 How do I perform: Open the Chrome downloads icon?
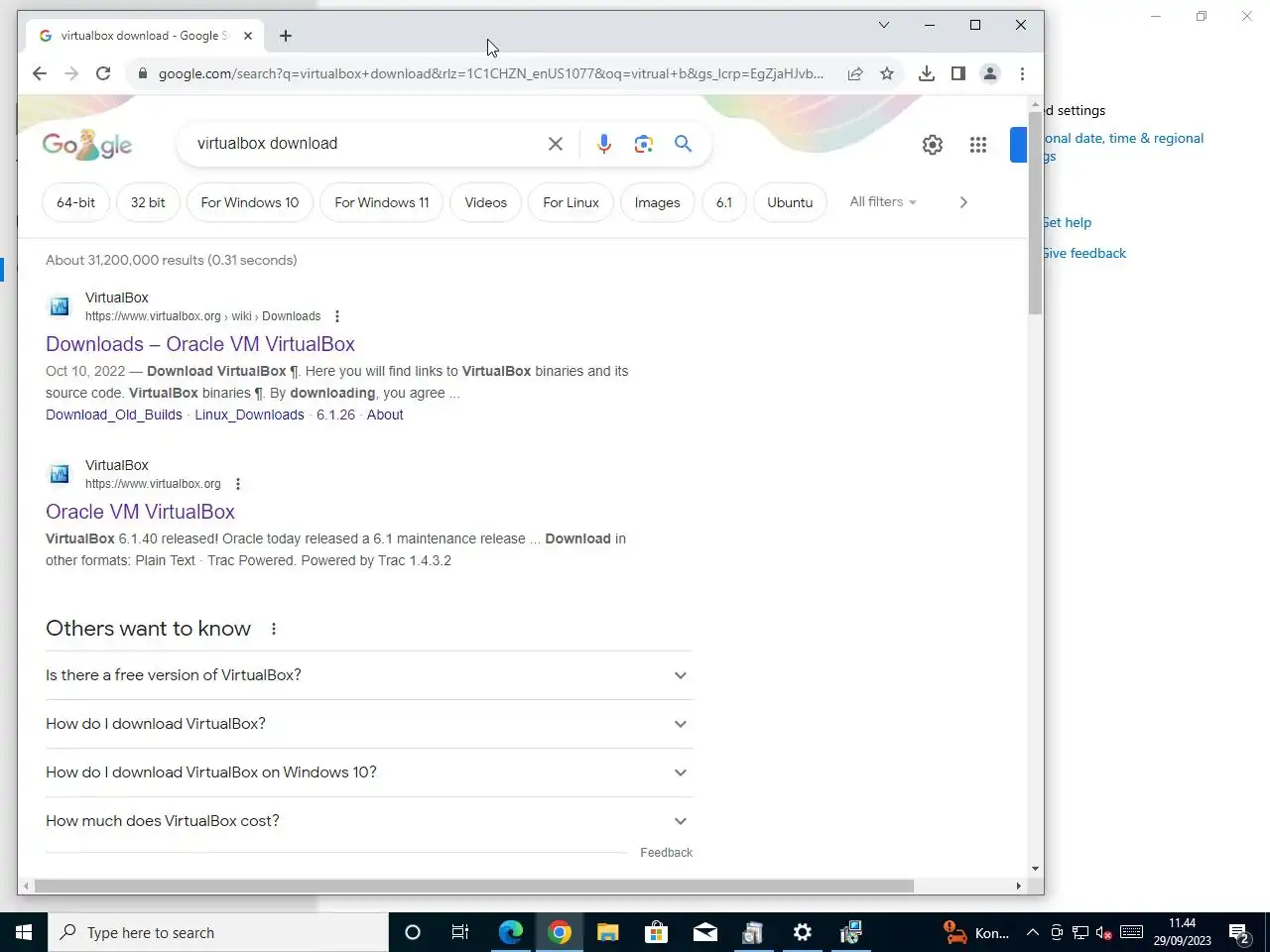(x=927, y=73)
